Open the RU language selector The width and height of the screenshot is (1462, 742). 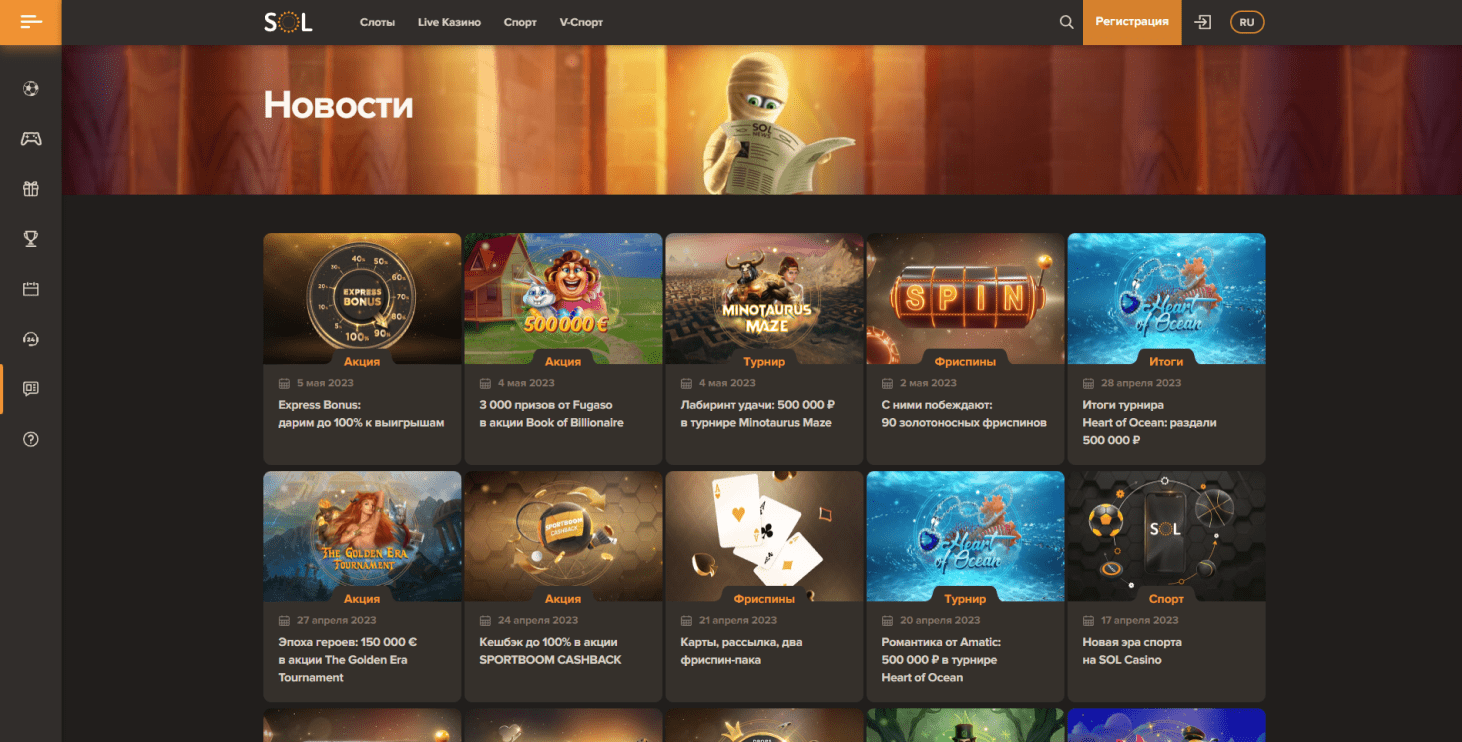click(x=1247, y=22)
